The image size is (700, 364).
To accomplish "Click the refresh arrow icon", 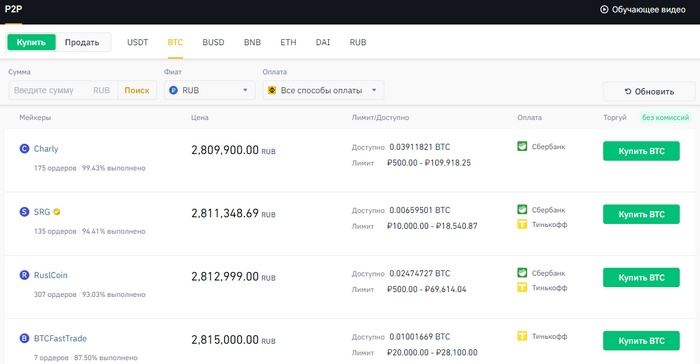I will [x=628, y=91].
